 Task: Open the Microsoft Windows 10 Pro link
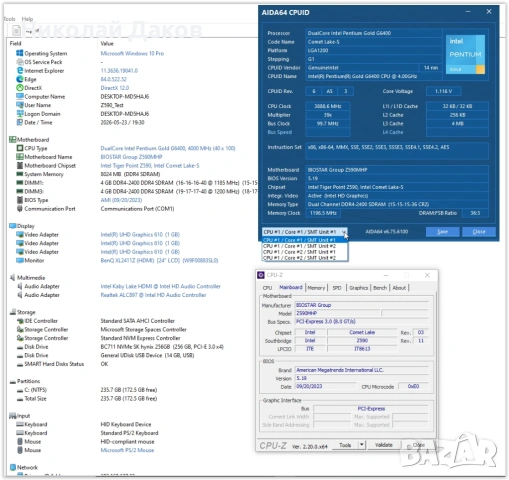(x=132, y=53)
